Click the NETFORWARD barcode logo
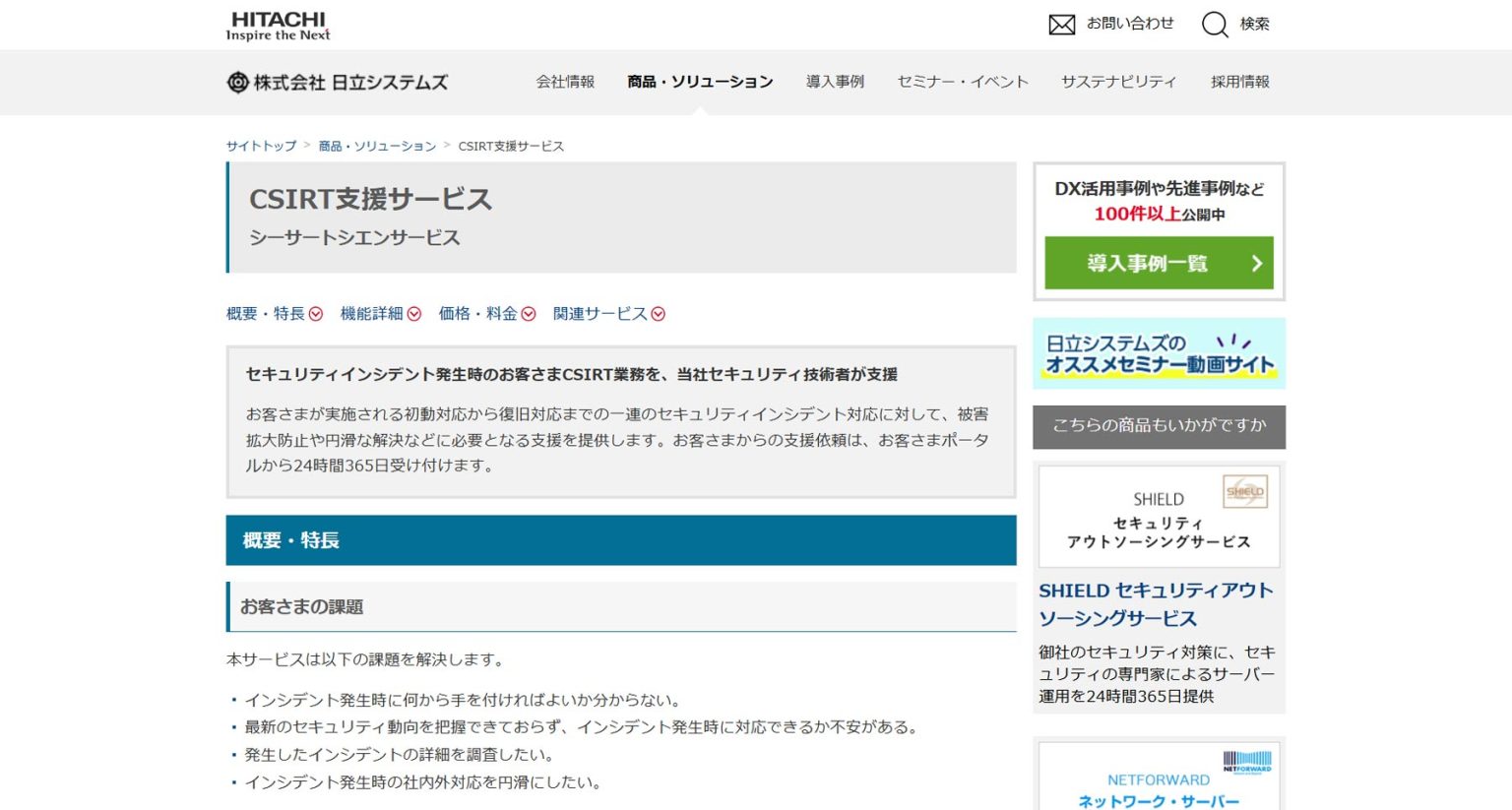The width and height of the screenshot is (1512, 810). click(1248, 761)
